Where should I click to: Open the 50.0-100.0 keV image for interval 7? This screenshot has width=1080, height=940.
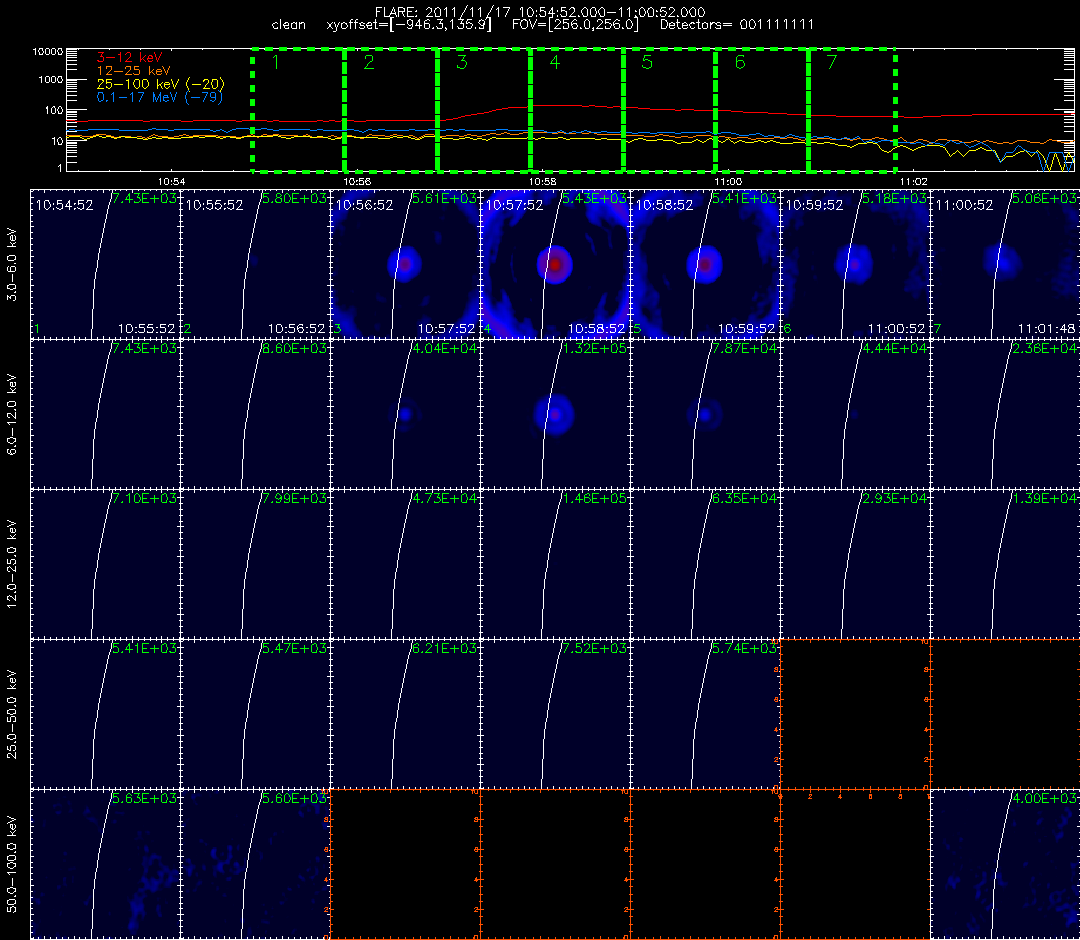tap(1005, 864)
